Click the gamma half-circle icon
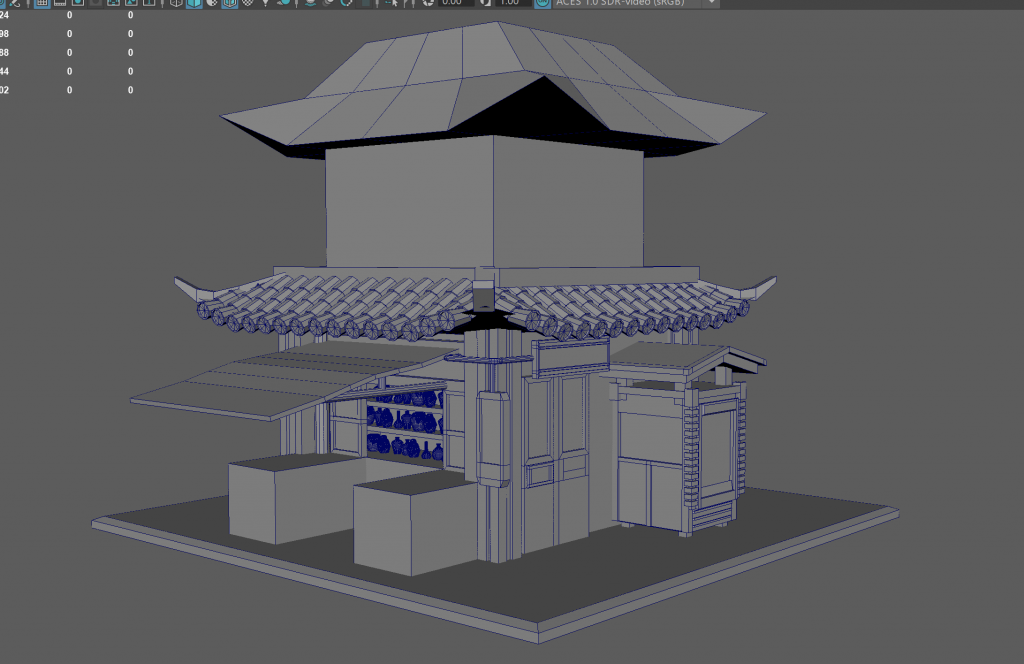This screenshot has height=664, width=1024. pyautogui.click(x=485, y=3)
